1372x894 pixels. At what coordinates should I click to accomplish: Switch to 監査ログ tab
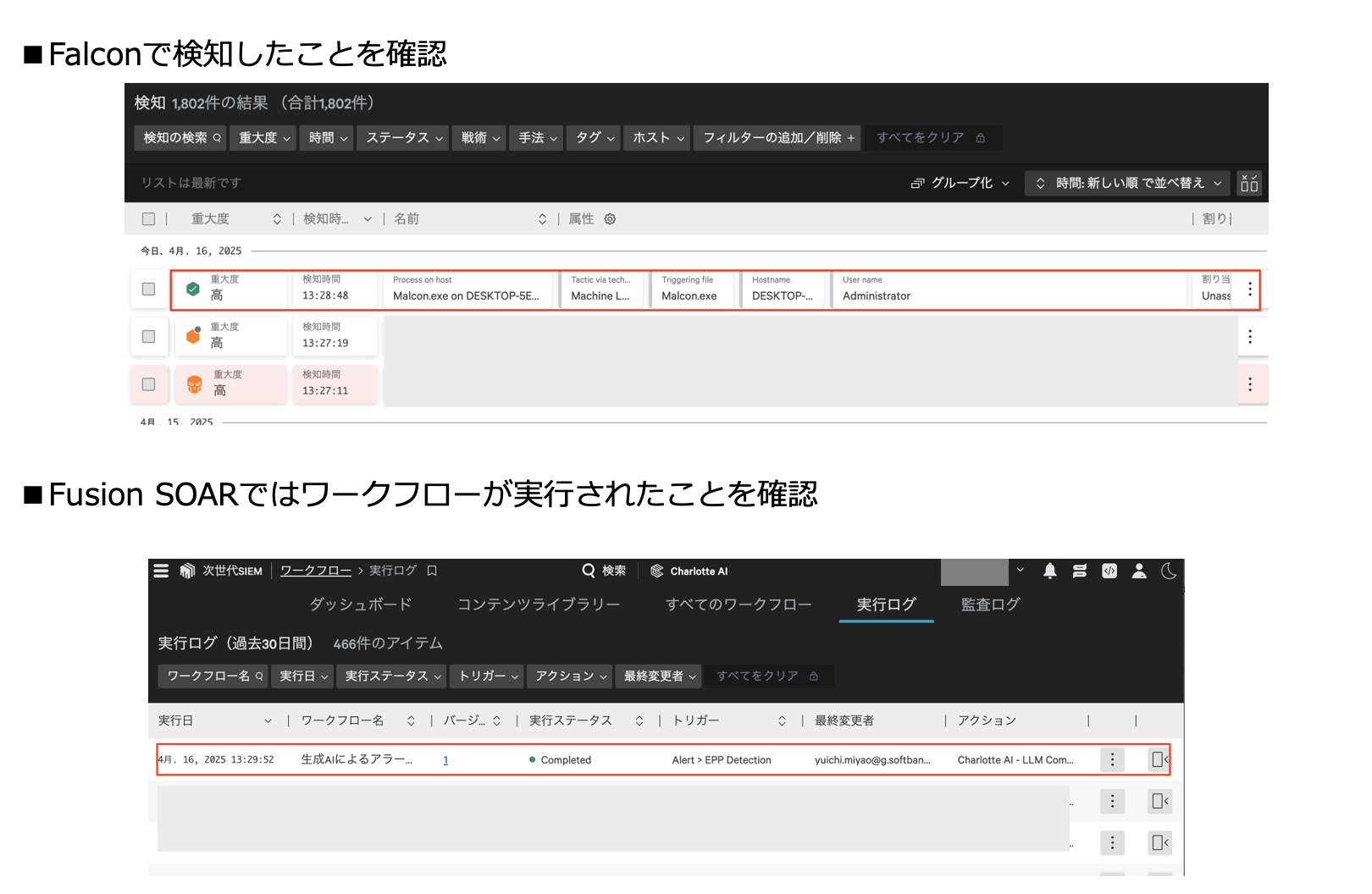click(990, 604)
